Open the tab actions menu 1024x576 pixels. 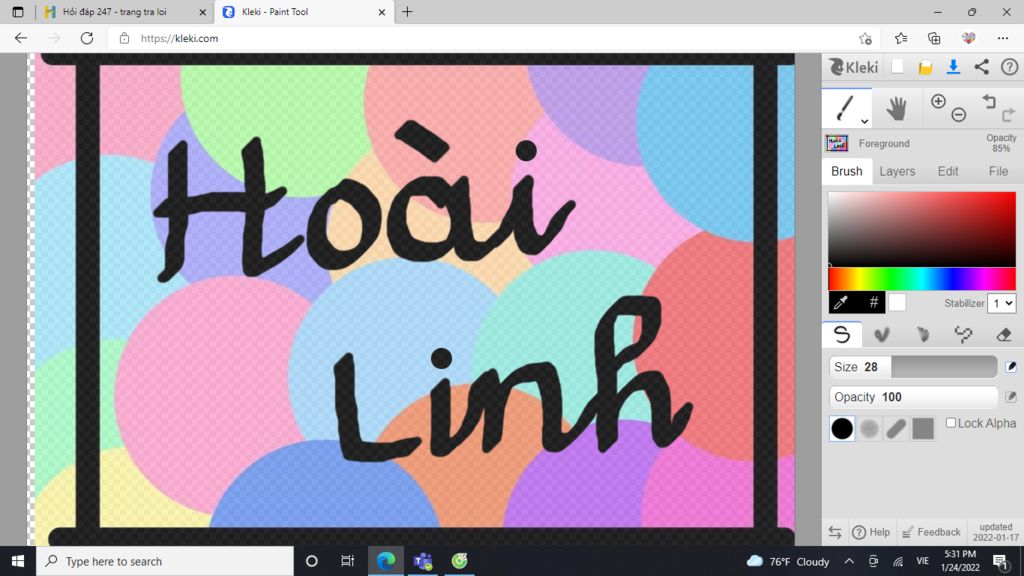point(18,12)
